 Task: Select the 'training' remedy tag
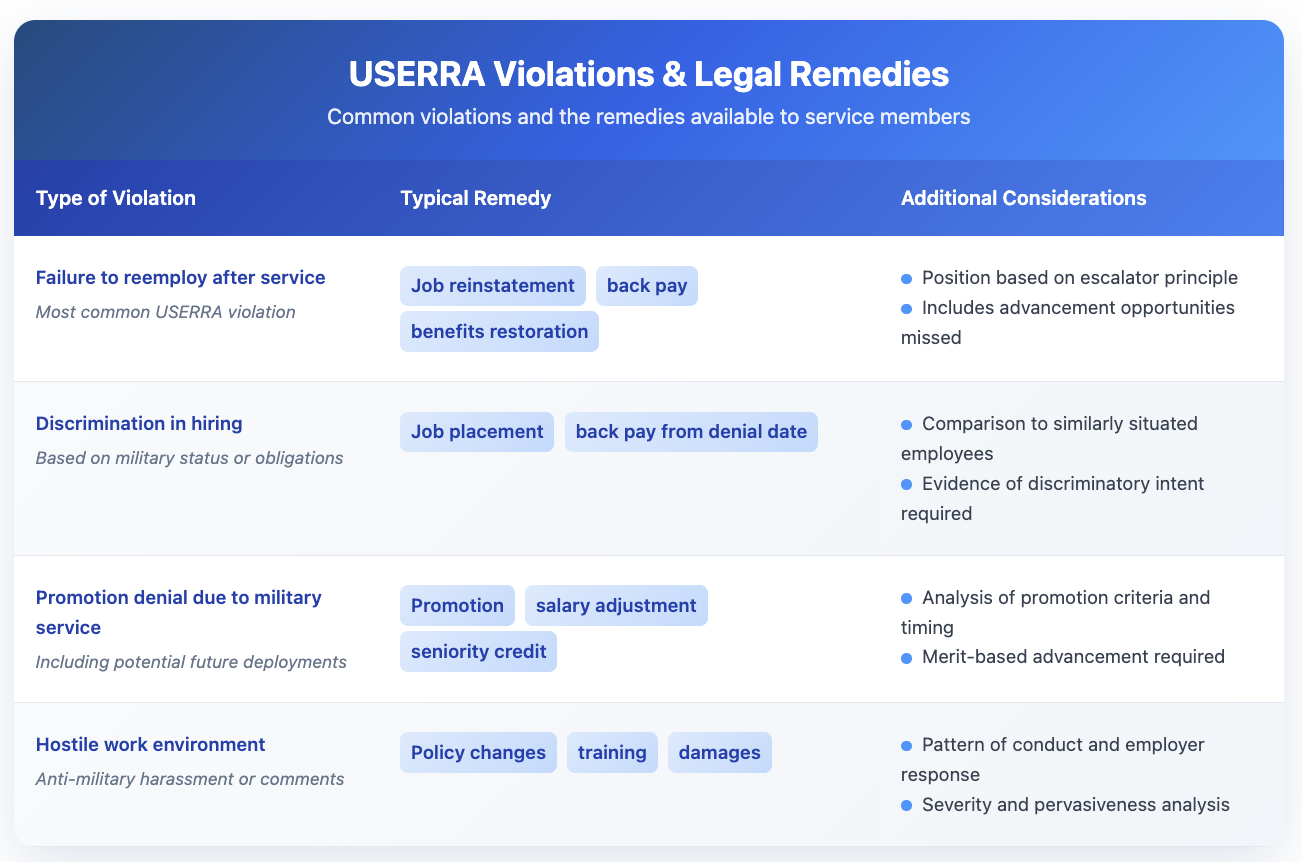[x=612, y=753]
